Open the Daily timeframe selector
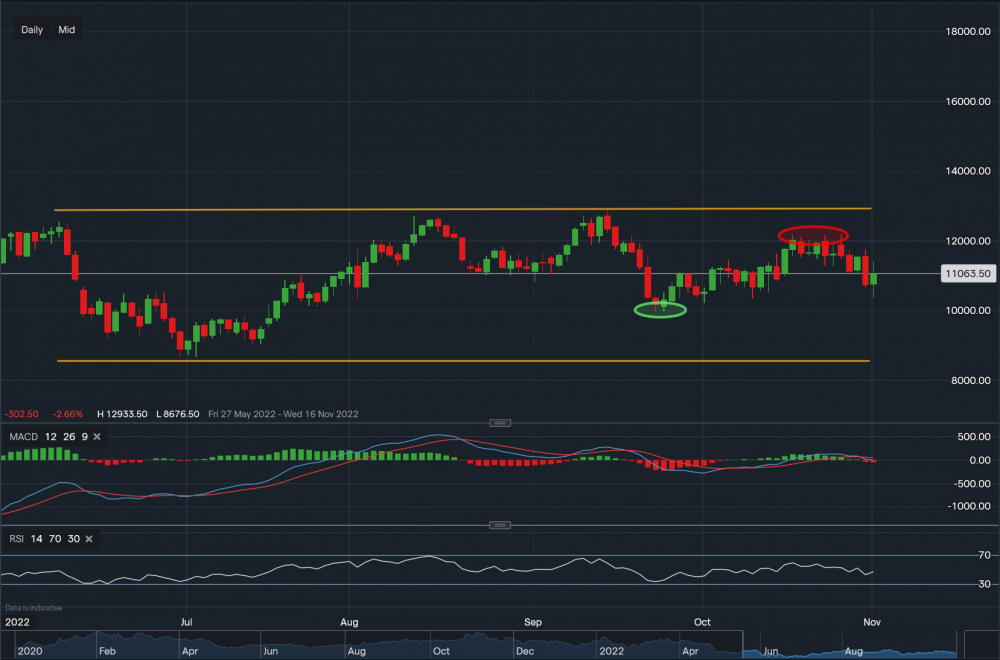This screenshot has width=1000, height=660. (x=32, y=30)
